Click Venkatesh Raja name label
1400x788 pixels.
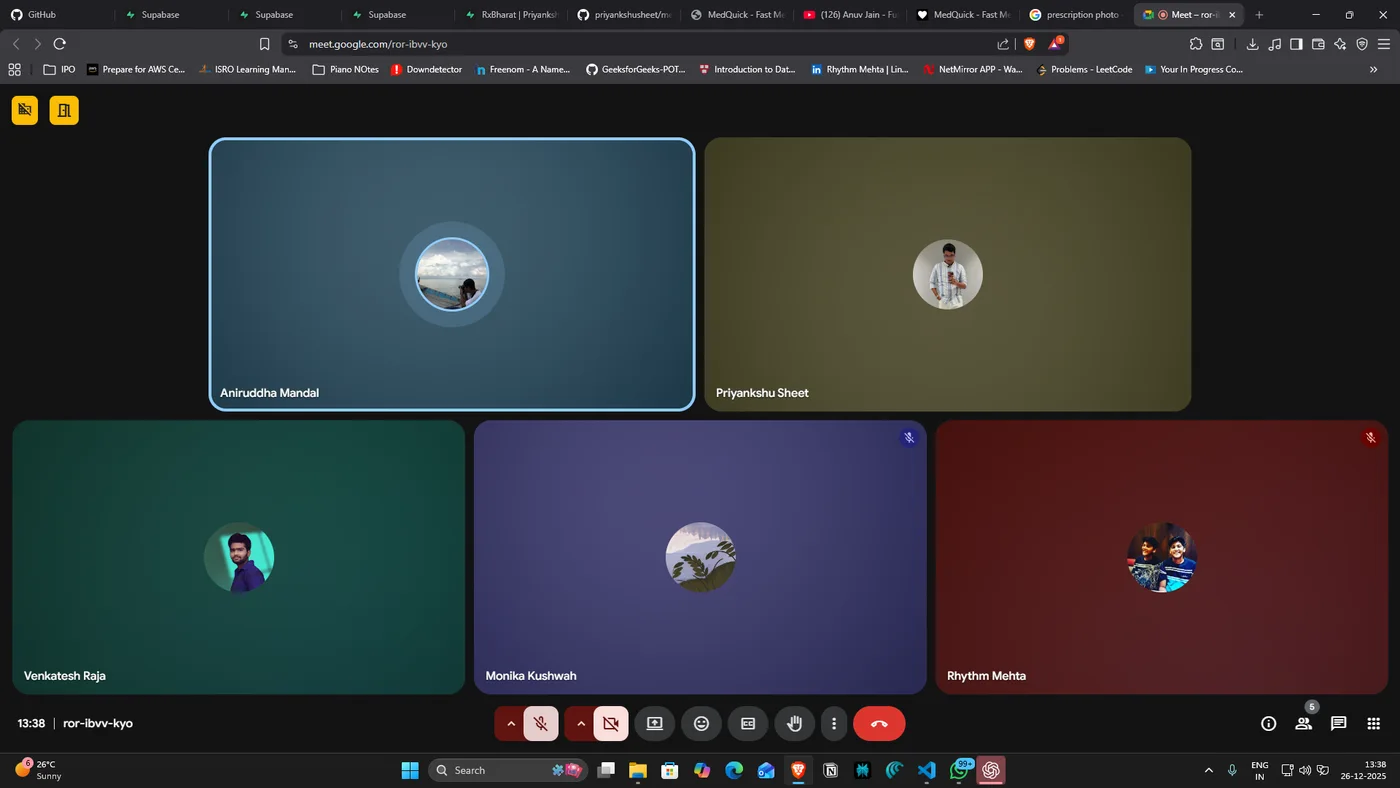click(x=65, y=676)
